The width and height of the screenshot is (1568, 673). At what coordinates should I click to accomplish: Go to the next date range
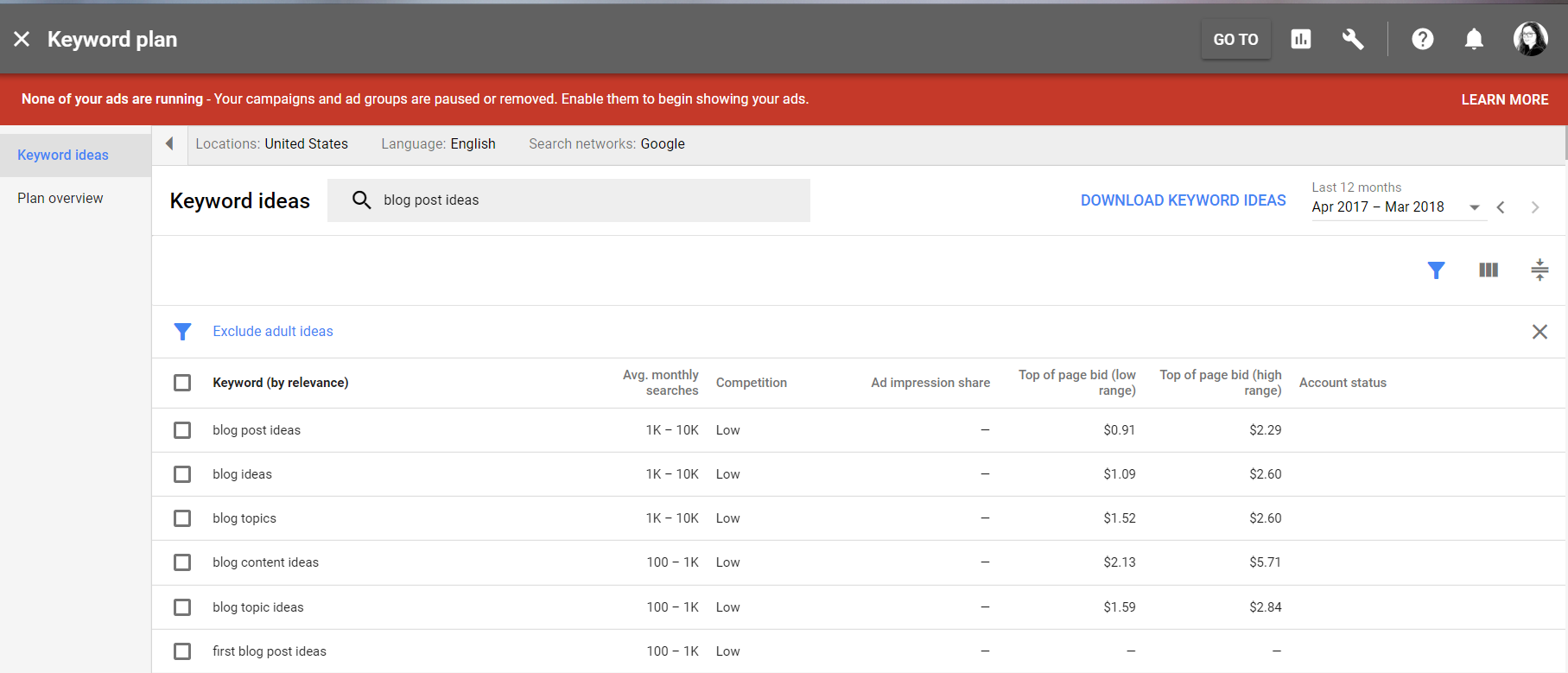[x=1535, y=207]
